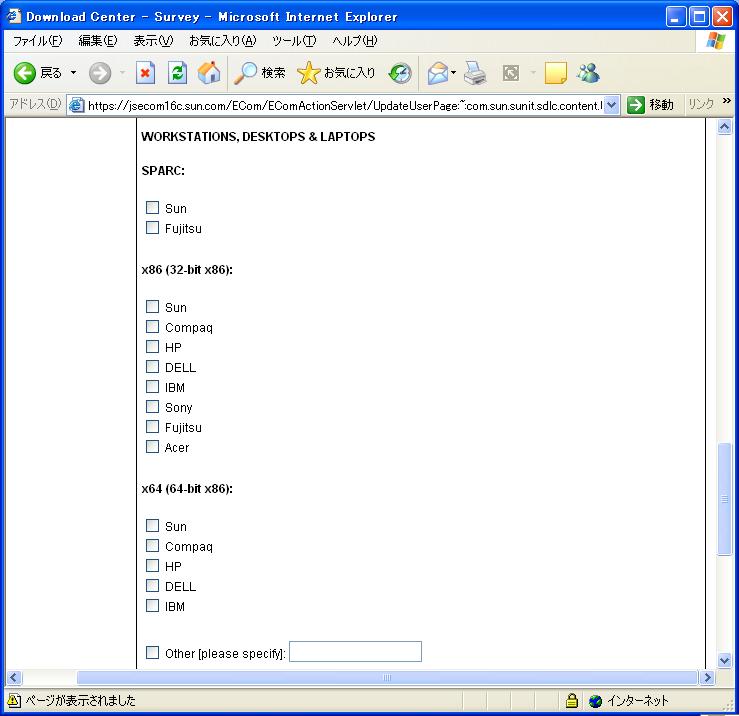
Task: Expand the Links (リンク) toolbar chevron
Action: pyautogui.click(x=726, y=101)
